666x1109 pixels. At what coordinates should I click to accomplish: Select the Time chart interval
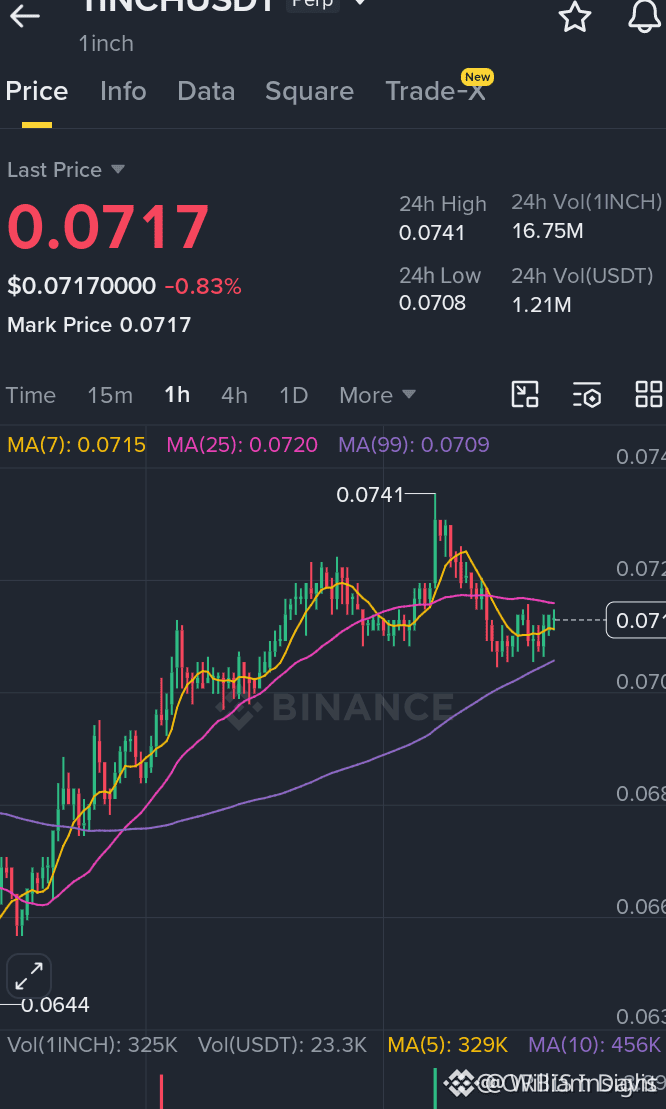[30, 395]
